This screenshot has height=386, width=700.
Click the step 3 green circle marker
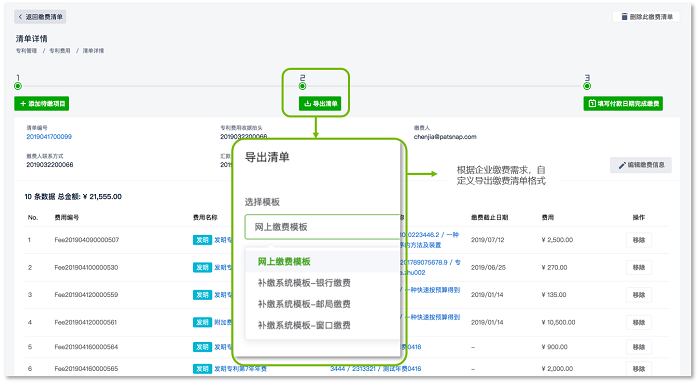point(587,86)
